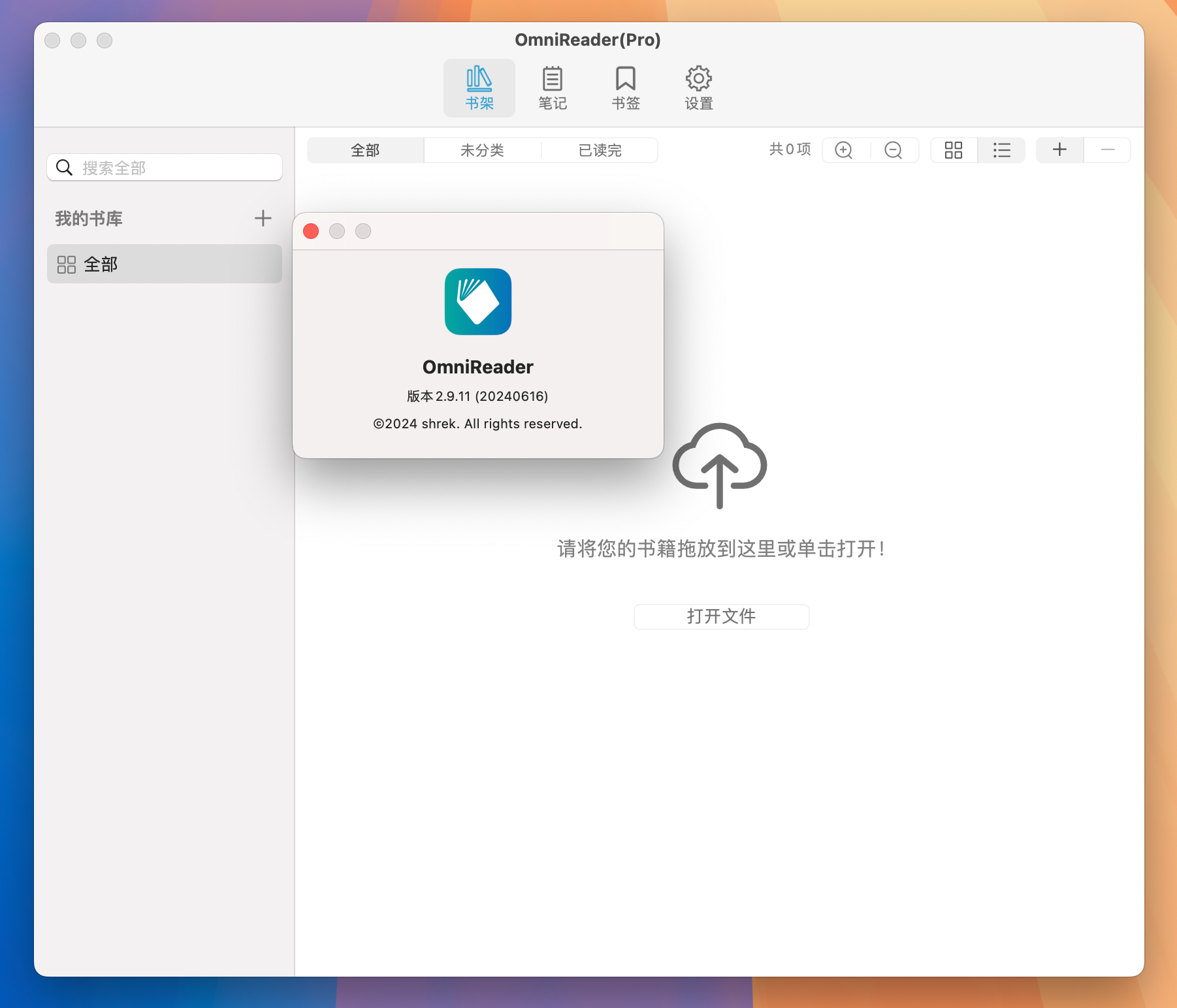The height and width of the screenshot is (1008, 1177).
Task: Click the 我的书库 section header
Action: [89, 218]
